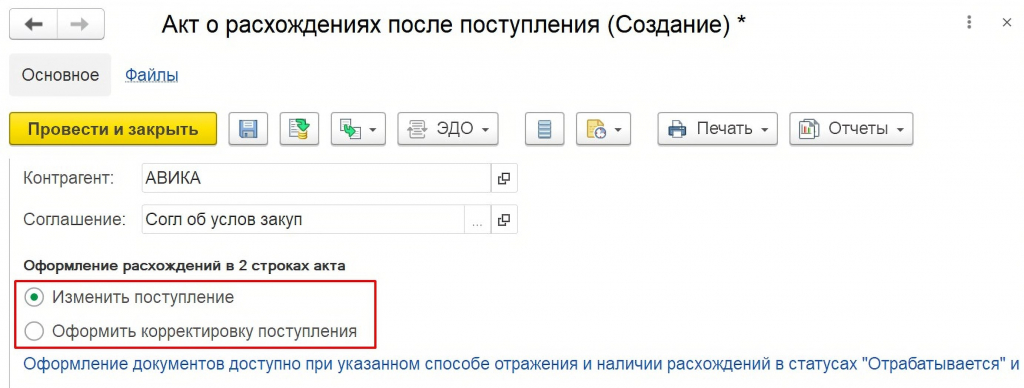This screenshot has width=1024, height=388.
Task: Open the АВИКА контрагент card icon
Action: 504,178
